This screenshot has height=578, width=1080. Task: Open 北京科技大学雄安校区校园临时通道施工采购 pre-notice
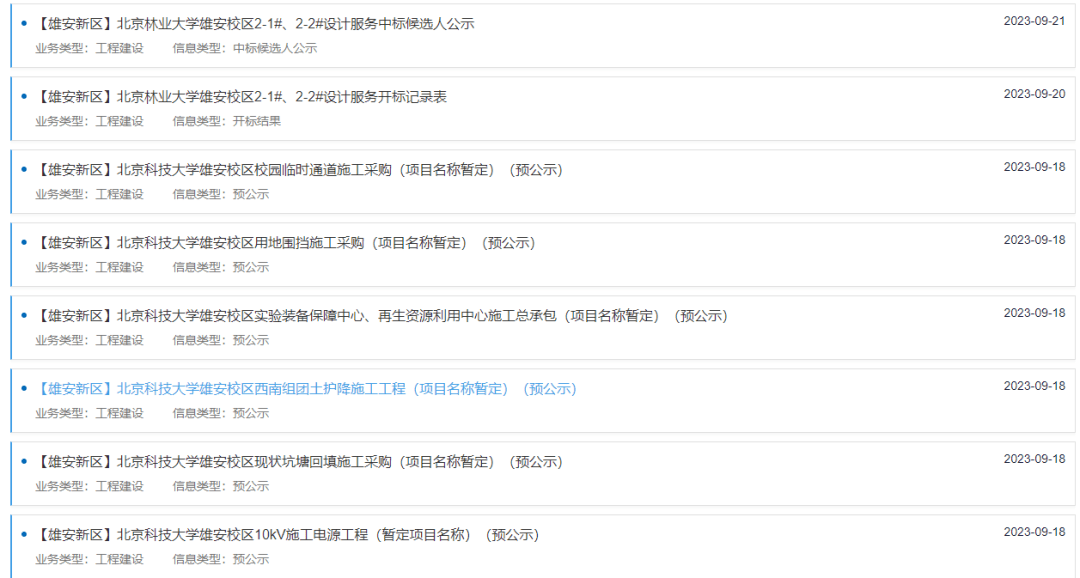pos(299,170)
